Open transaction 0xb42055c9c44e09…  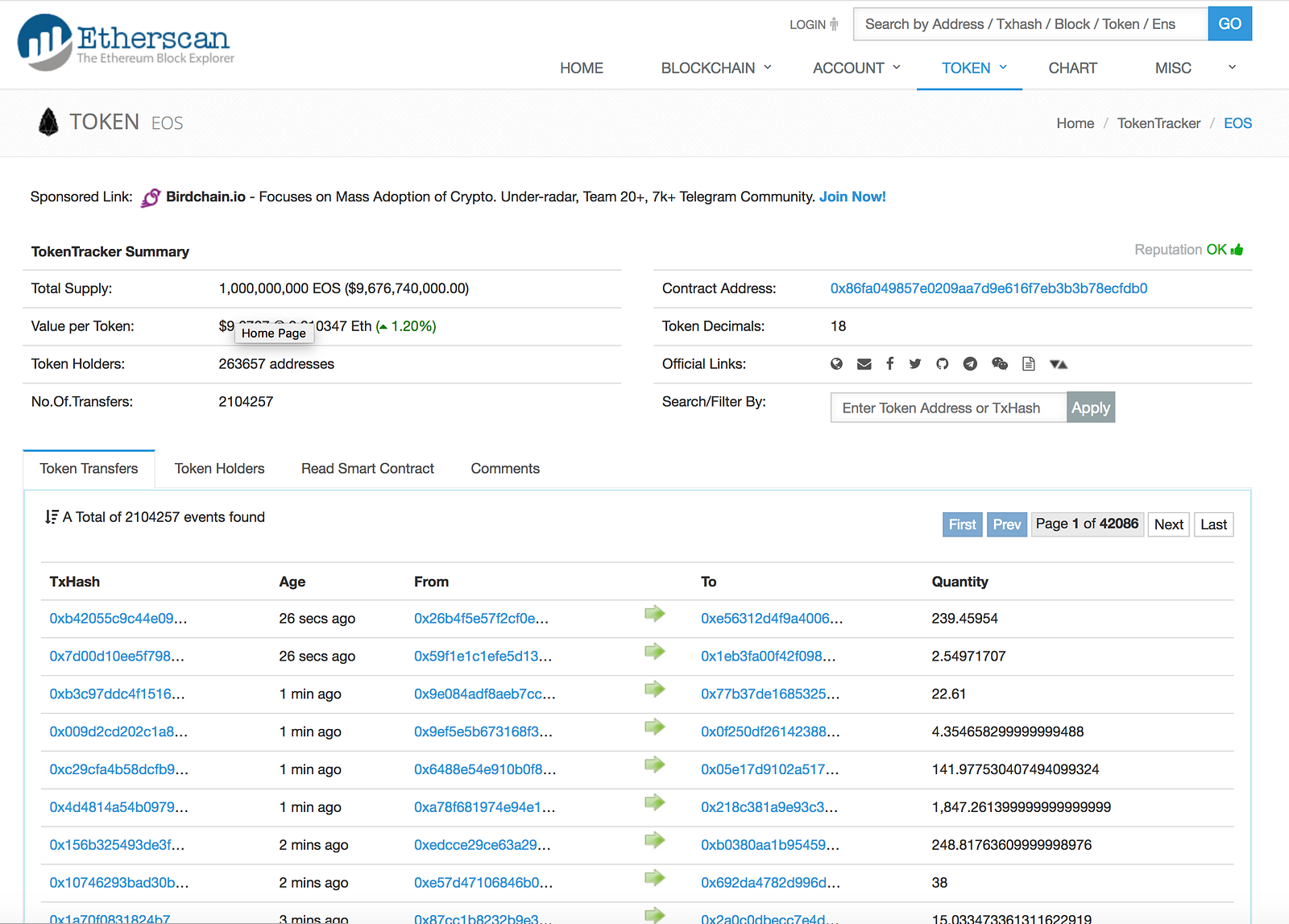(x=118, y=619)
